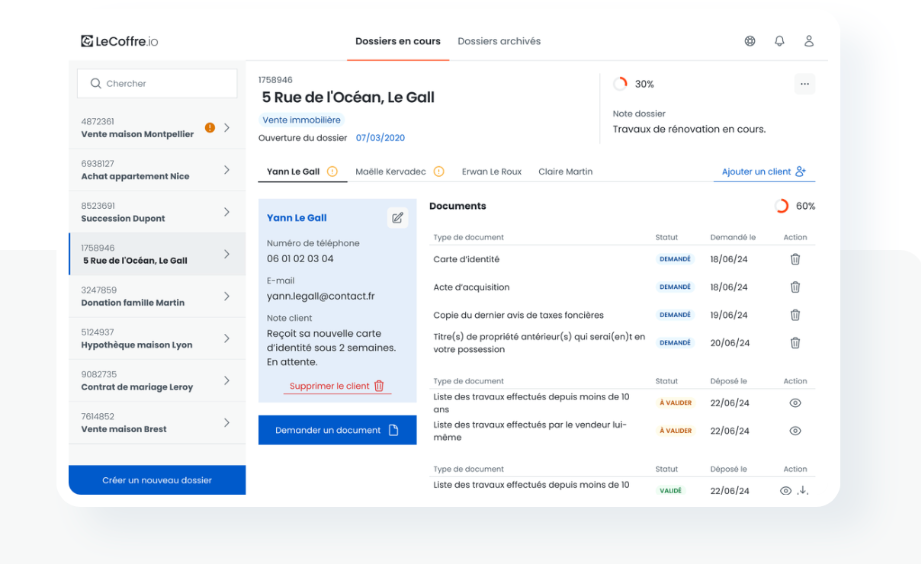Viewport: 921px width, 564px height.
Task: Expand Vente maison Montpellier dossier chevron
Action: [x=227, y=127]
